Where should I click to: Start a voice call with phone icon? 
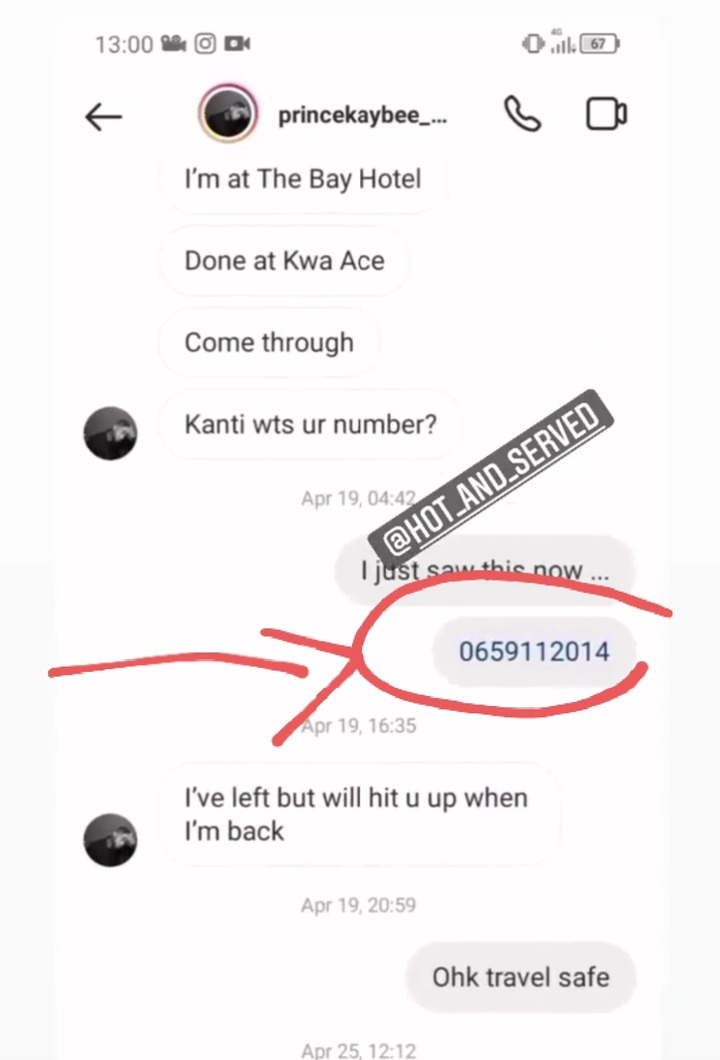pos(522,114)
